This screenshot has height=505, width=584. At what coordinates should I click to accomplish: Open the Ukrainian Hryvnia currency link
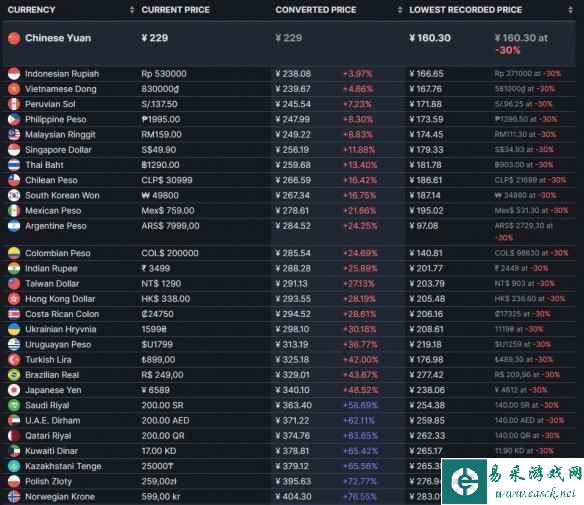pos(60,329)
